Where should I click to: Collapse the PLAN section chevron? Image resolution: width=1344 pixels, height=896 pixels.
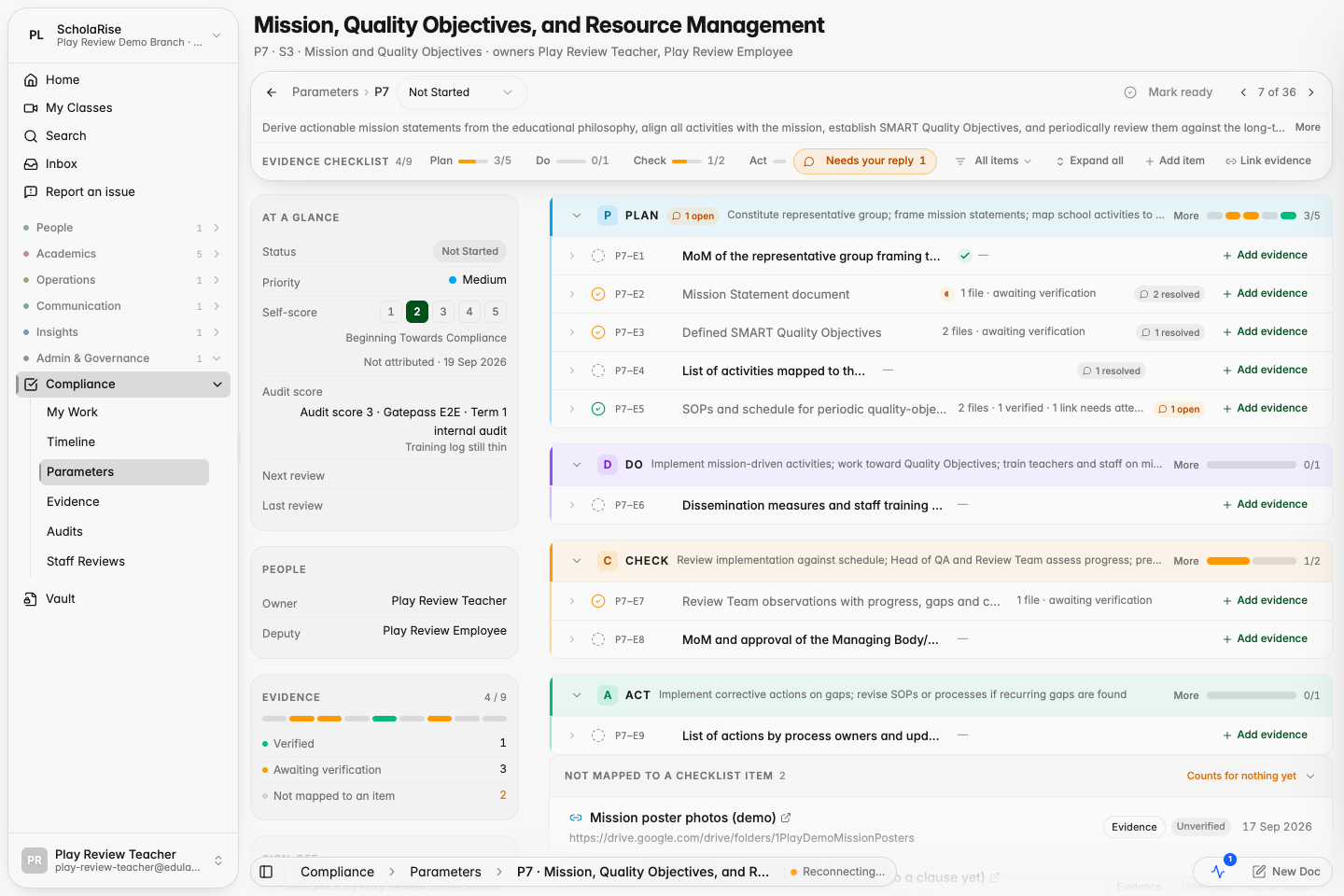coord(577,216)
